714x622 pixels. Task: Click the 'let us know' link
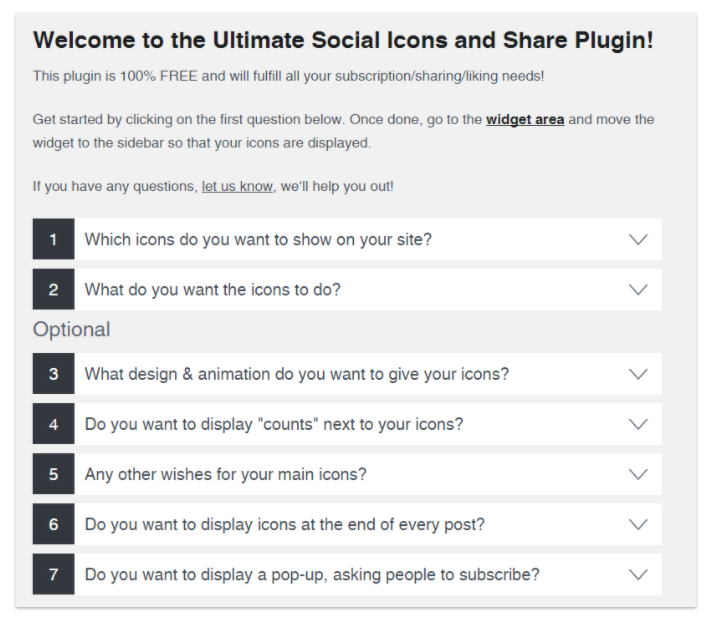click(x=237, y=186)
